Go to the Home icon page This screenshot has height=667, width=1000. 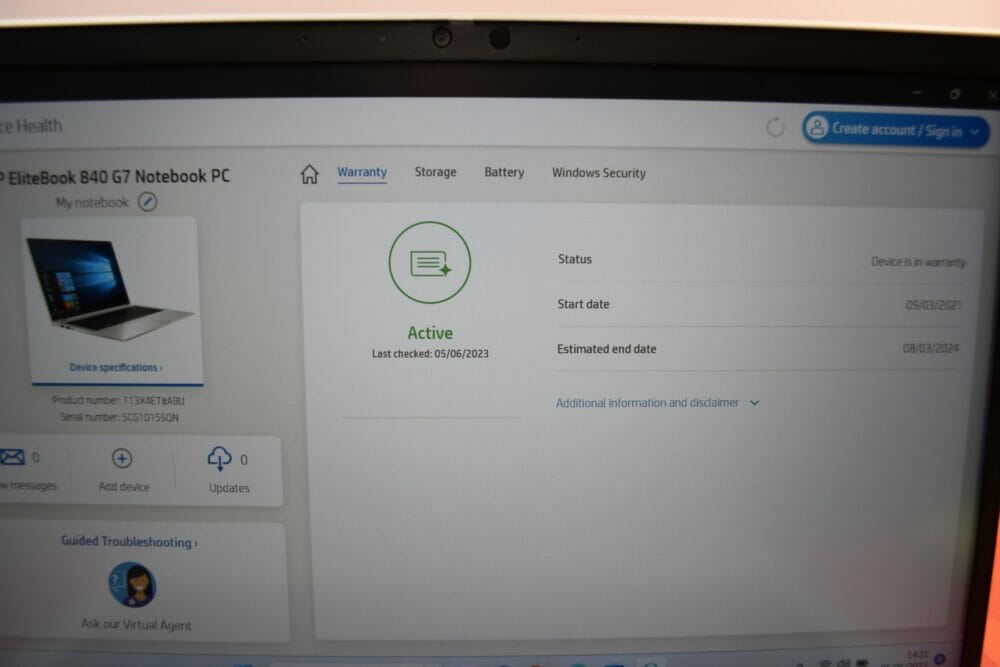309,173
